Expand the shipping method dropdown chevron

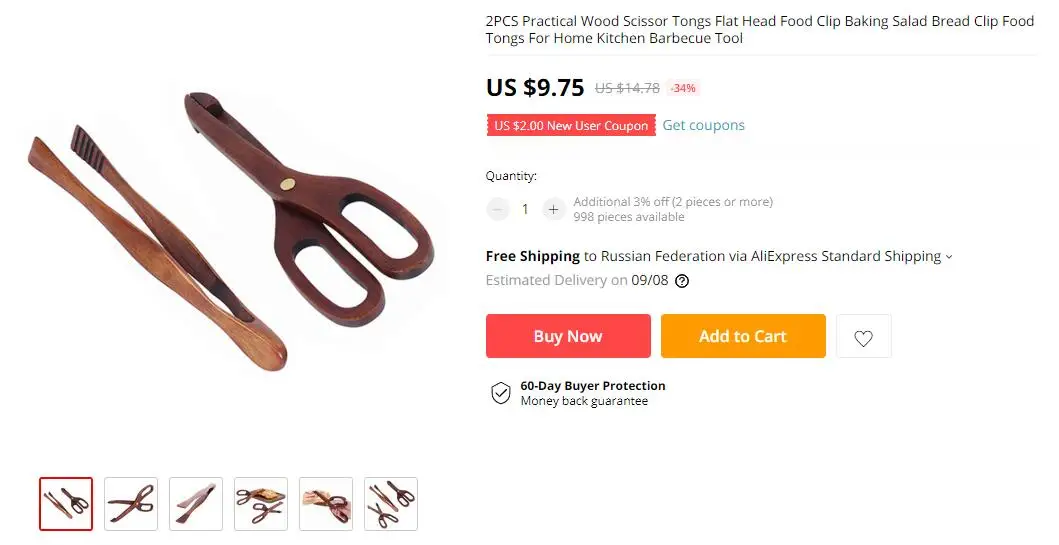coord(949,257)
